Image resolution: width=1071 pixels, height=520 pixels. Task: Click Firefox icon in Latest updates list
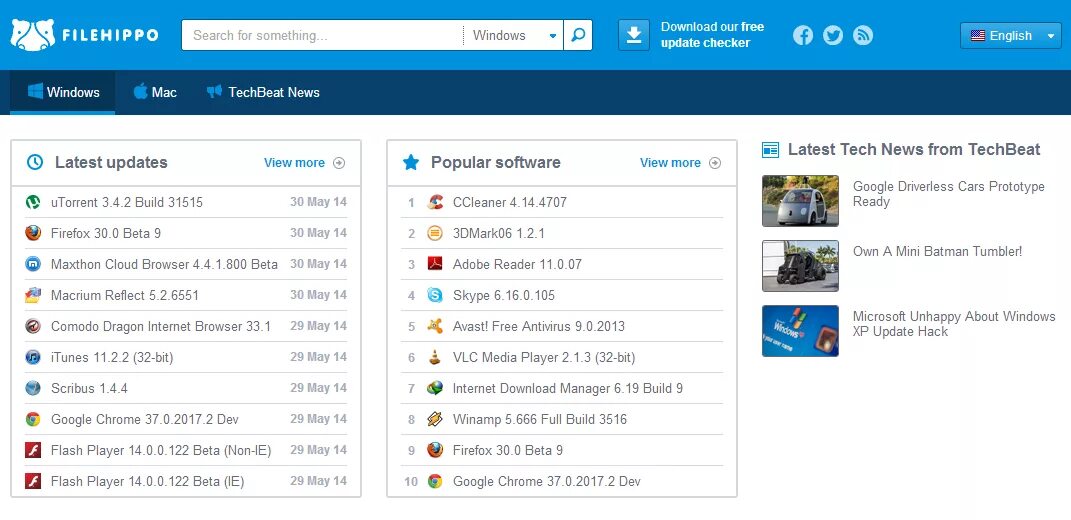click(33, 233)
